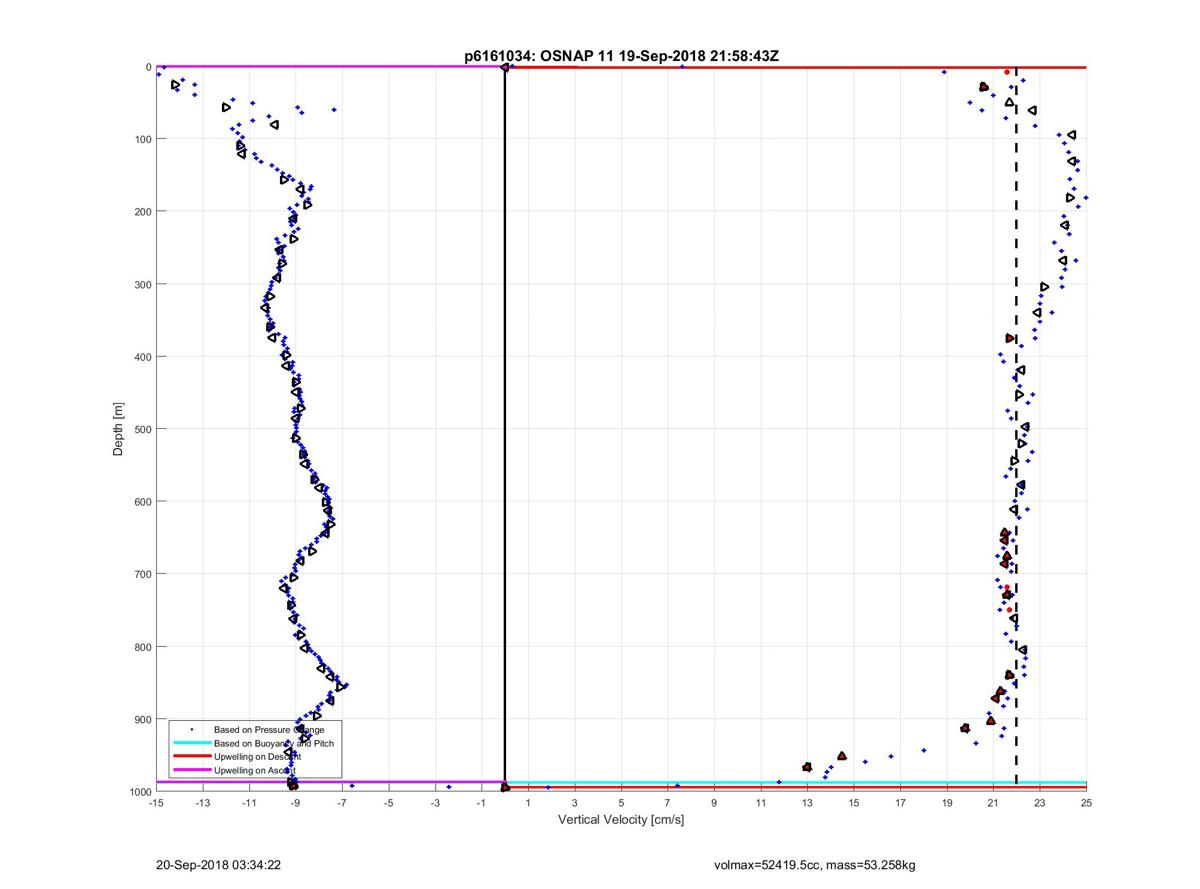The height and width of the screenshot is (889, 1200).
Task: Click x-axis tick label 17
Action: [900, 803]
